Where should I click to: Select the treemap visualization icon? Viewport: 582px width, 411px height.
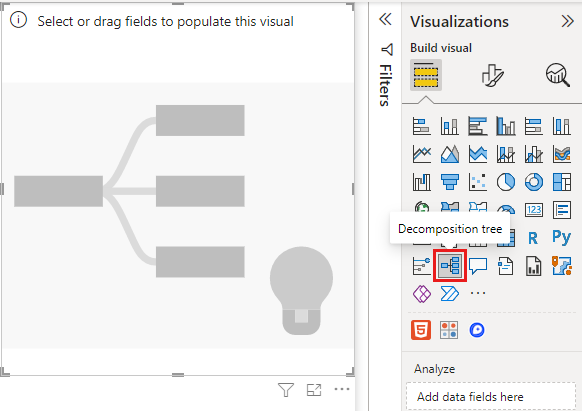tap(562, 182)
